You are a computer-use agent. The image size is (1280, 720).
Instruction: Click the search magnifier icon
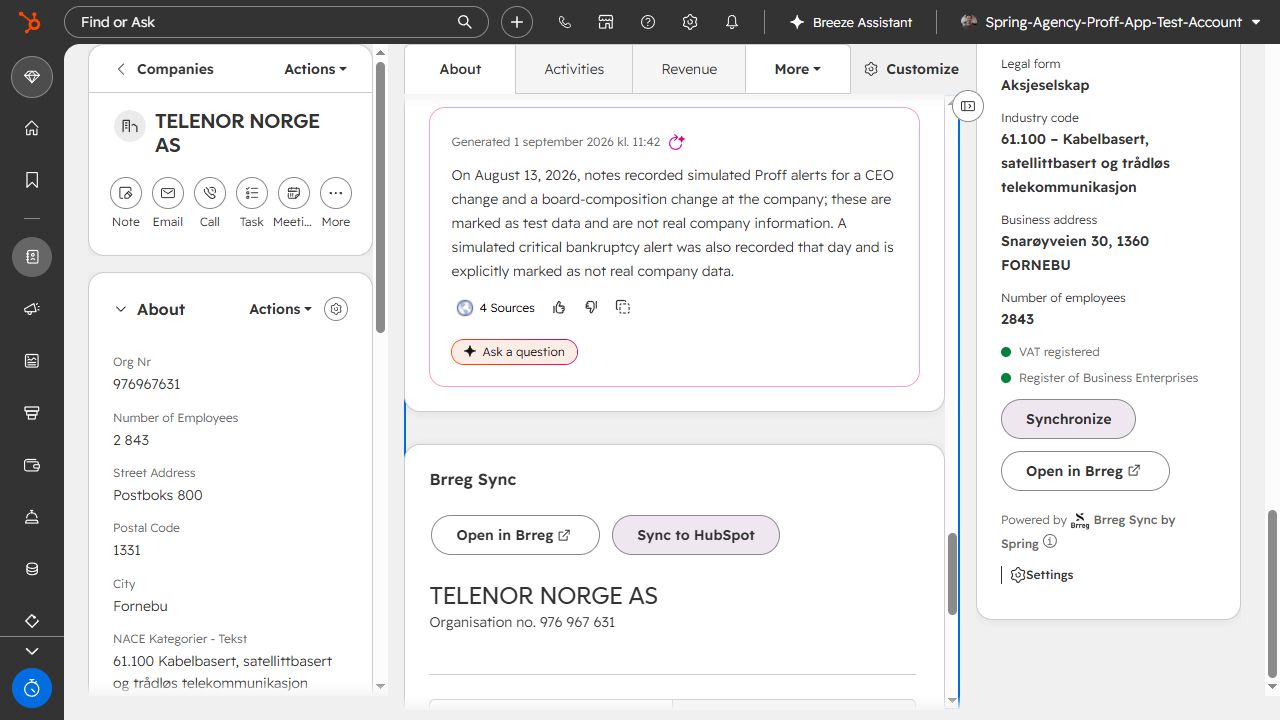tap(464, 22)
